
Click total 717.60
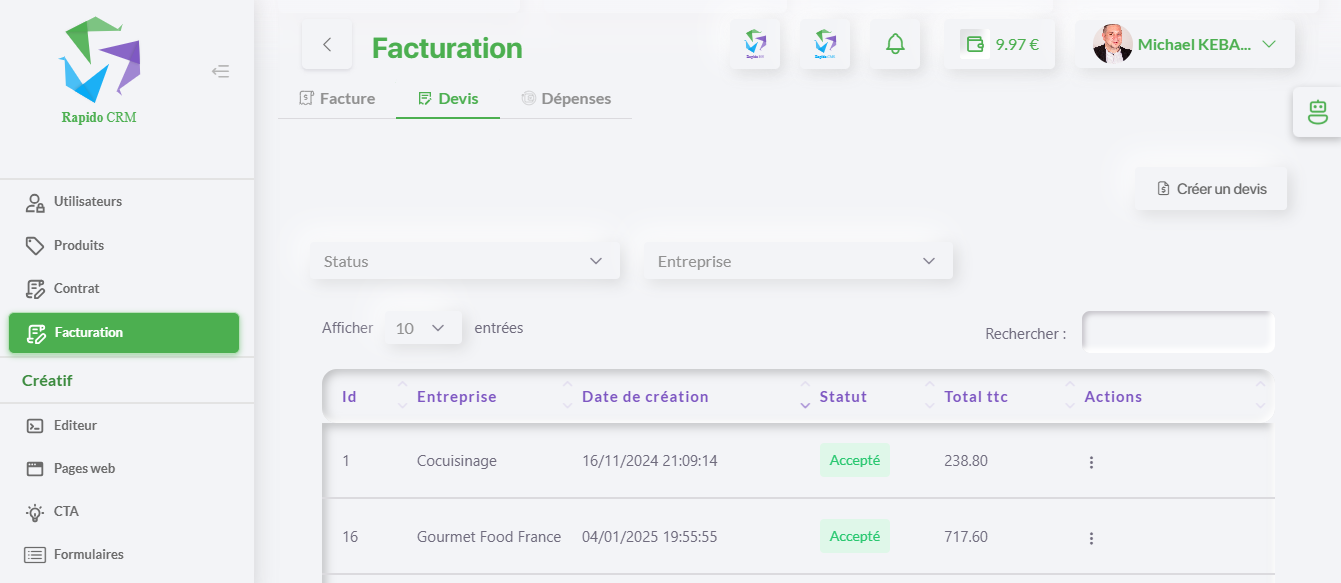click(x=966, y=537)
